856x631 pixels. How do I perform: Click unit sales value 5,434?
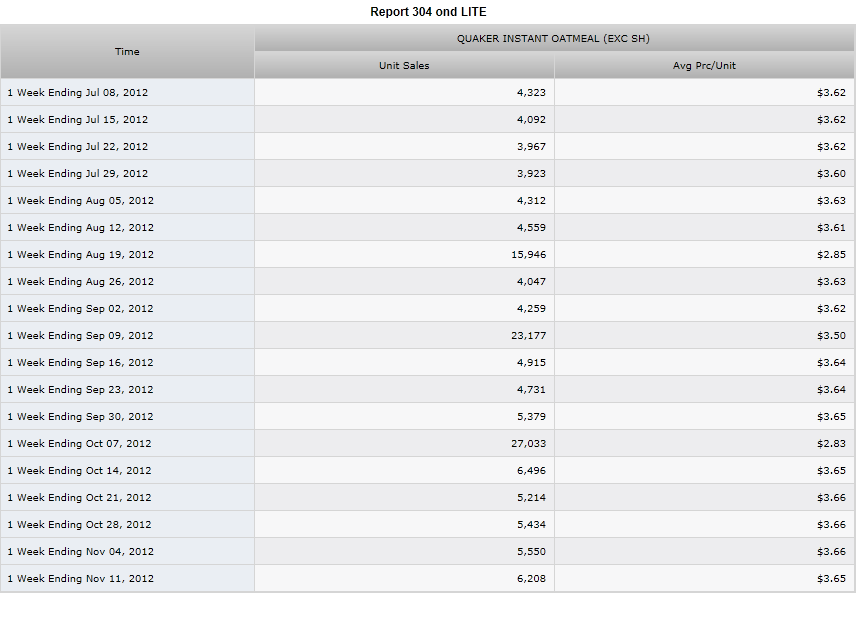pyautogui.click(x=531, y=525)
